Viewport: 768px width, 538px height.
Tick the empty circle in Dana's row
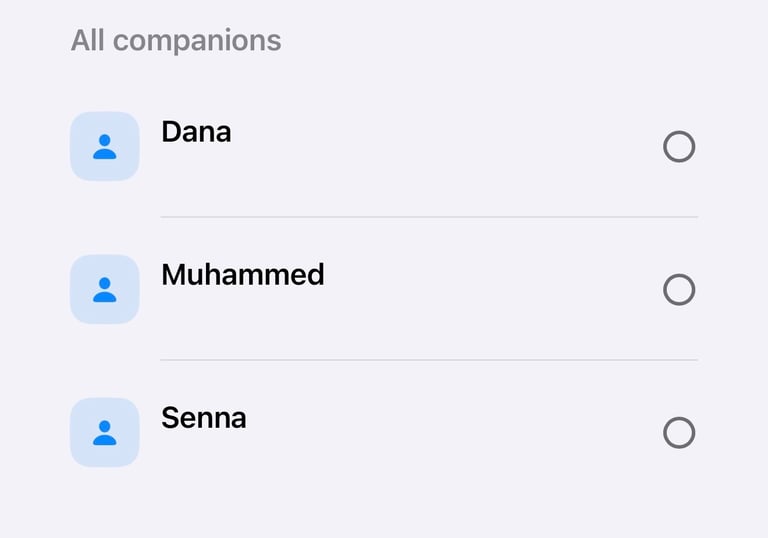coord(679,147)
